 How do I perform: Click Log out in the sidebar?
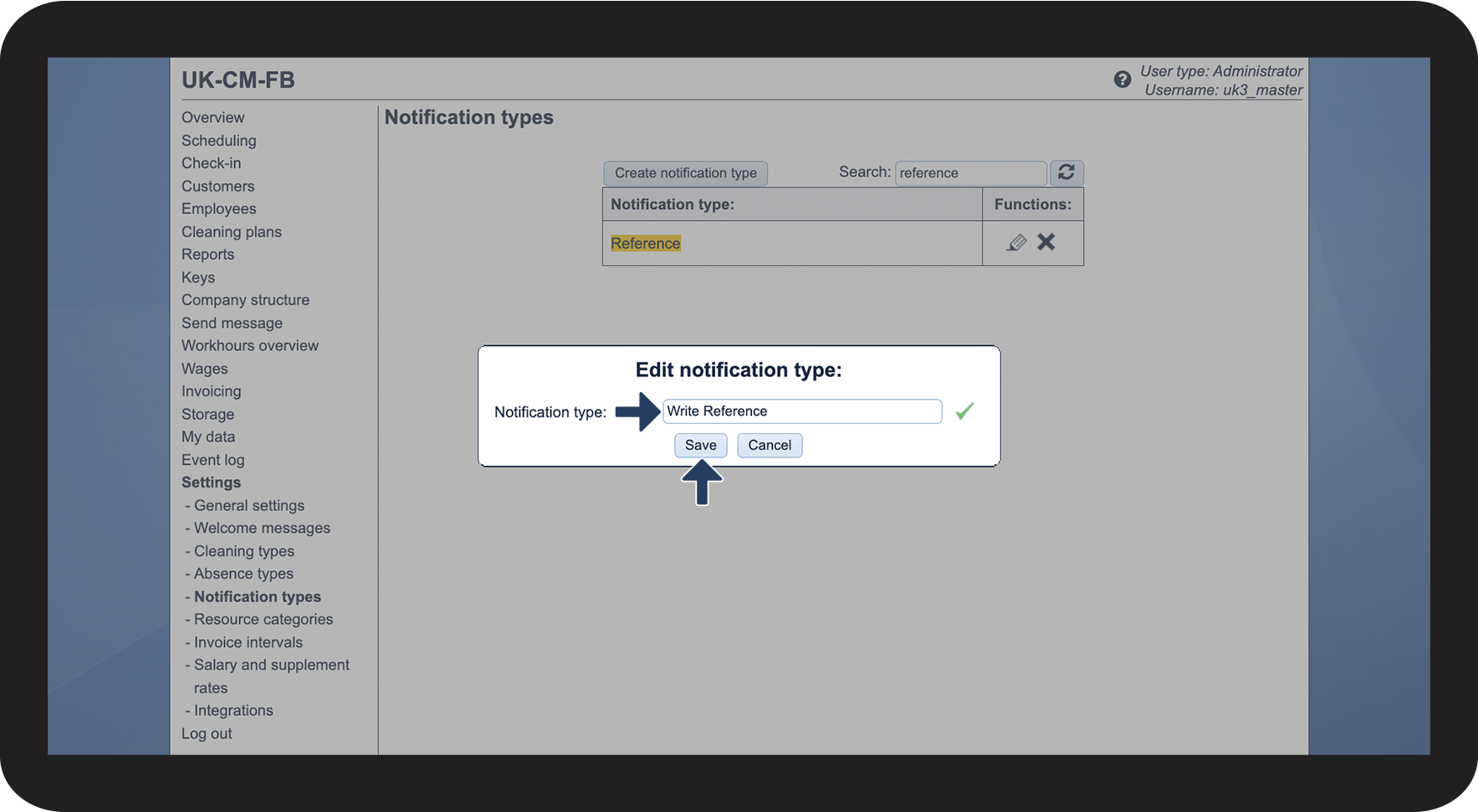(x=207, y=733)
